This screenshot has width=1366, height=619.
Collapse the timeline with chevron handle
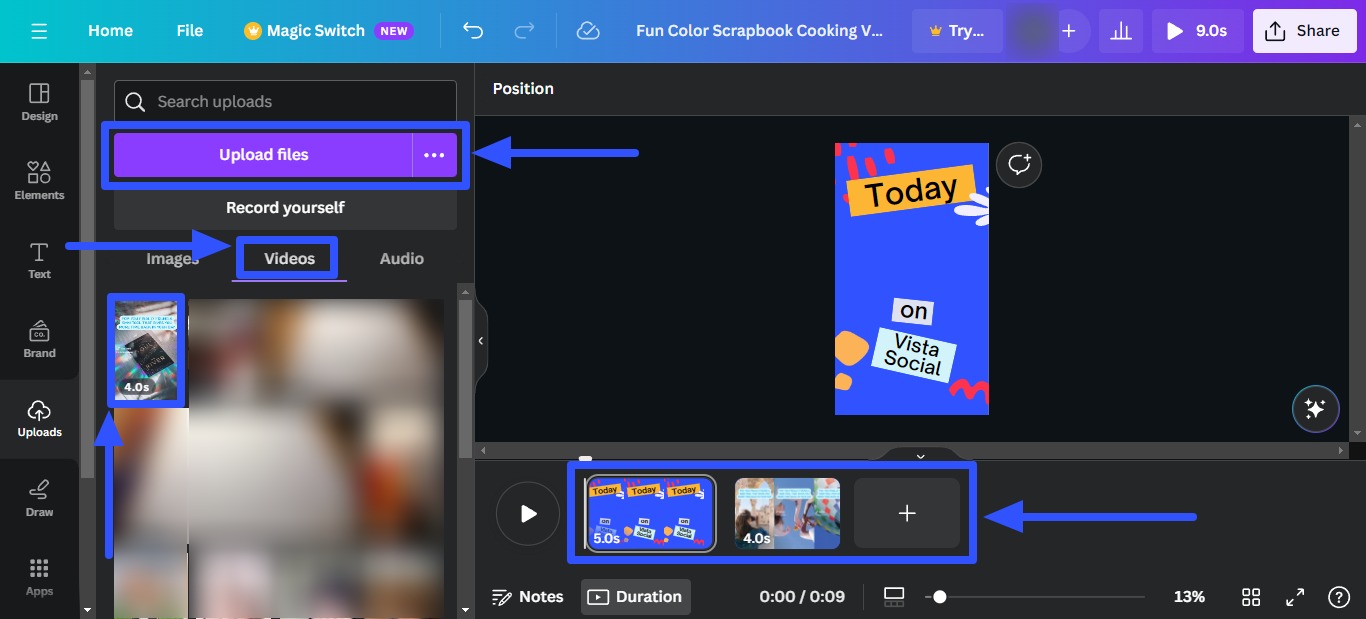click(920, 456)
